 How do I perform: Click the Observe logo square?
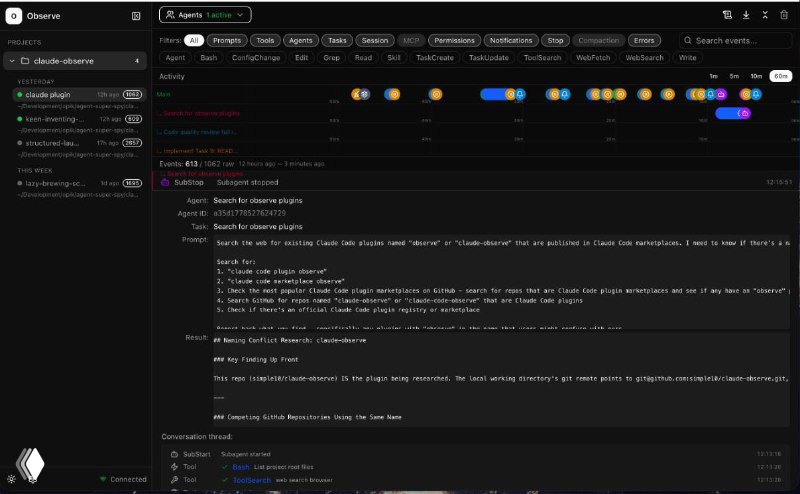point(13,16)
